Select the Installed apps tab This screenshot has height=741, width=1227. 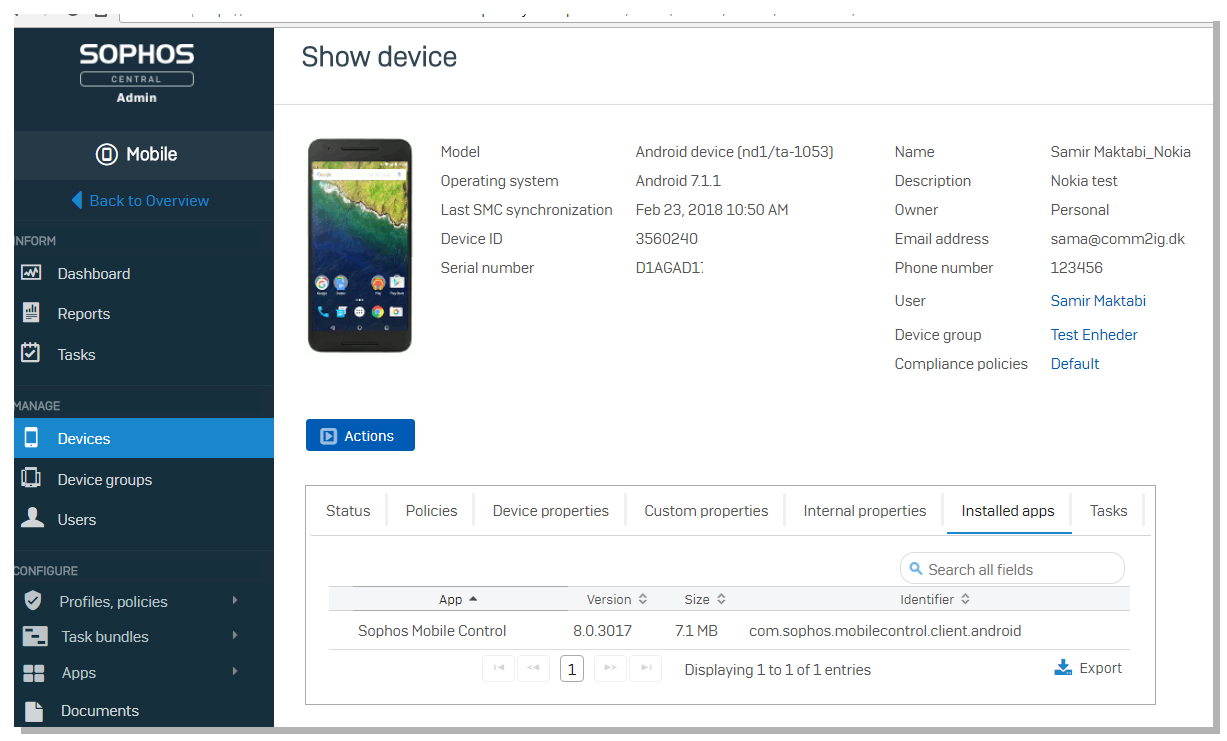click(1008, 511)
